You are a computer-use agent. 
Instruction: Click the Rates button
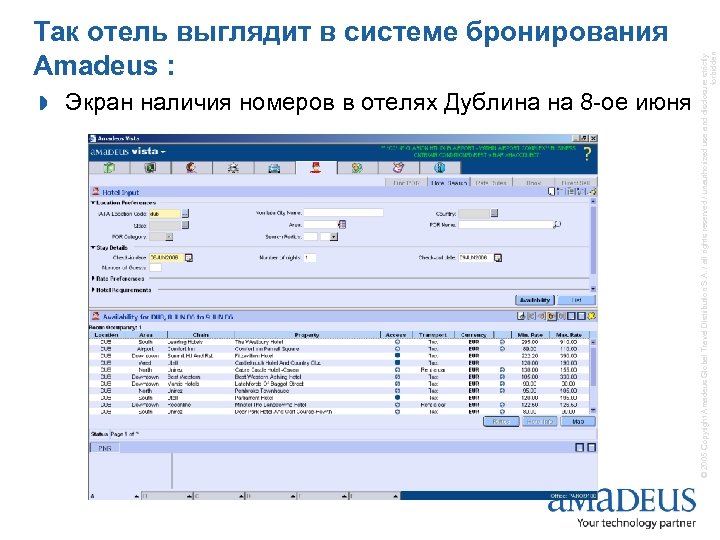501,422
